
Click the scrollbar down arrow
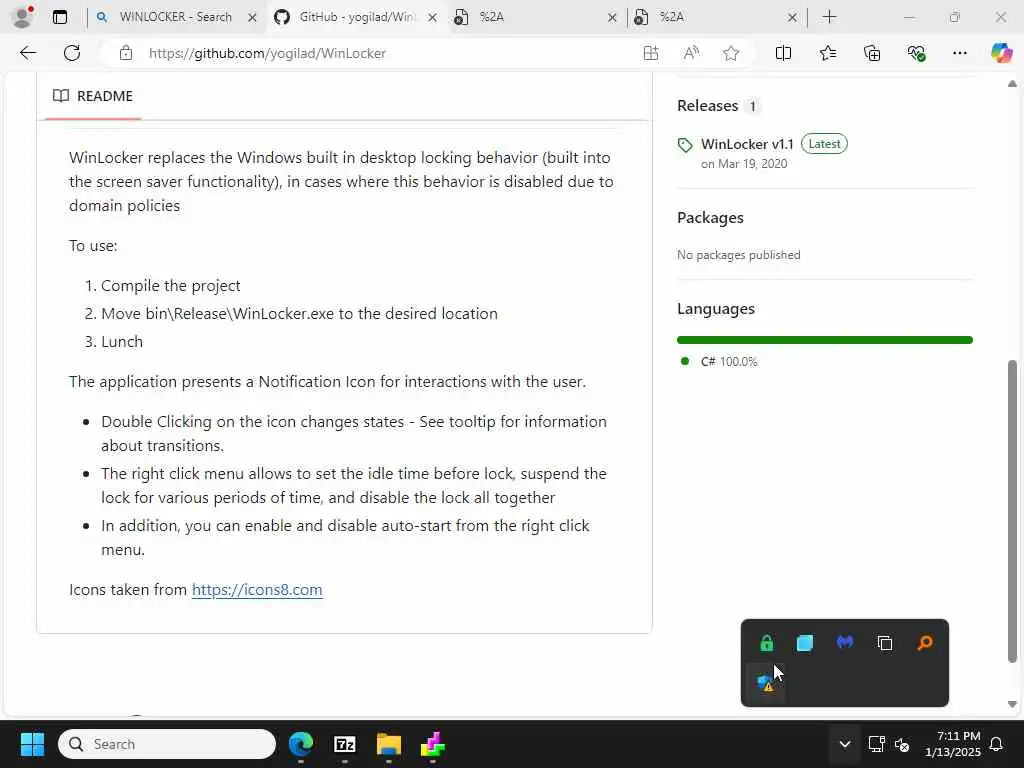tap(1012, 704)
